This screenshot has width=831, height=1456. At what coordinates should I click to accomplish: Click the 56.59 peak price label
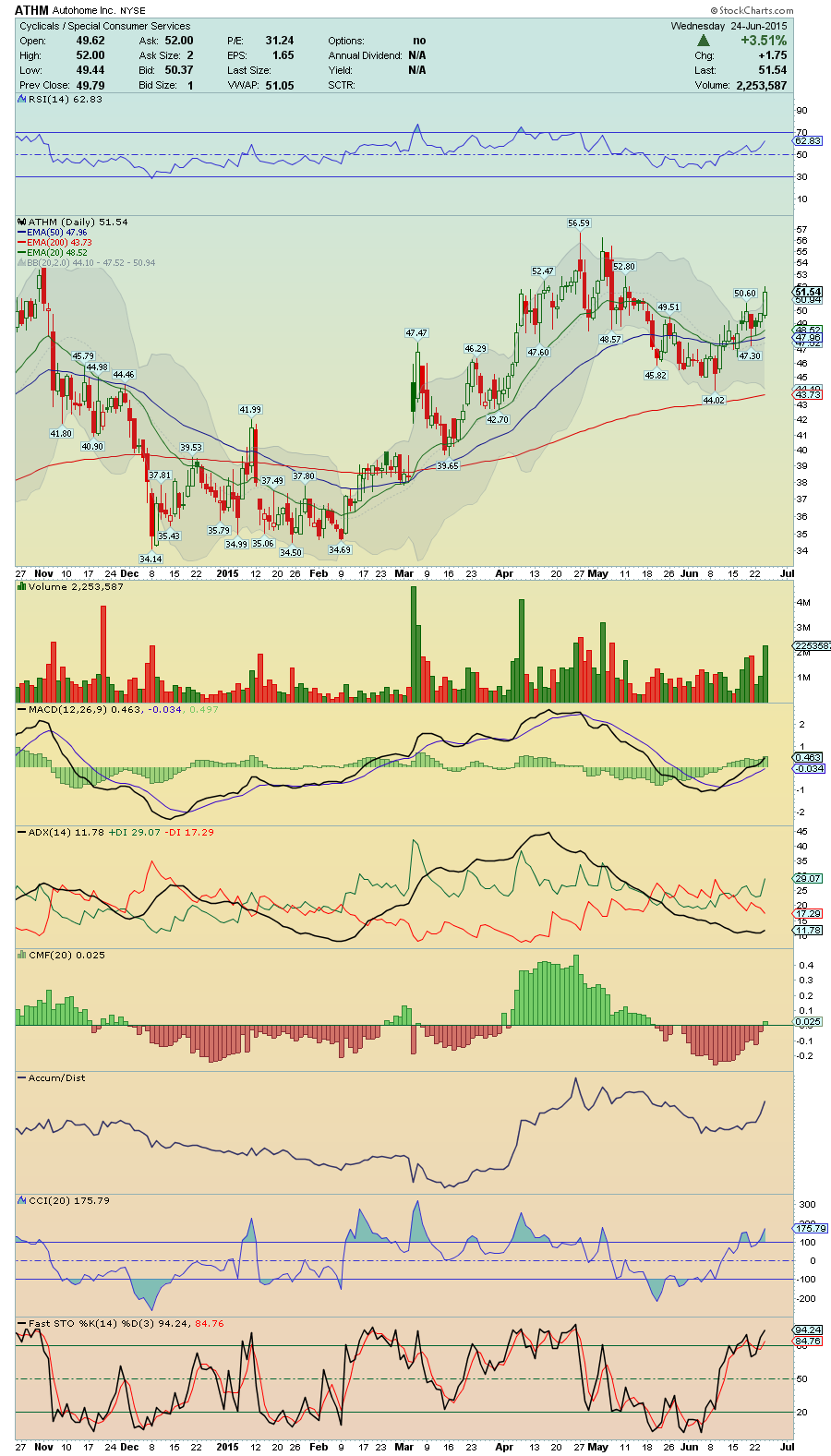[579, 223]
